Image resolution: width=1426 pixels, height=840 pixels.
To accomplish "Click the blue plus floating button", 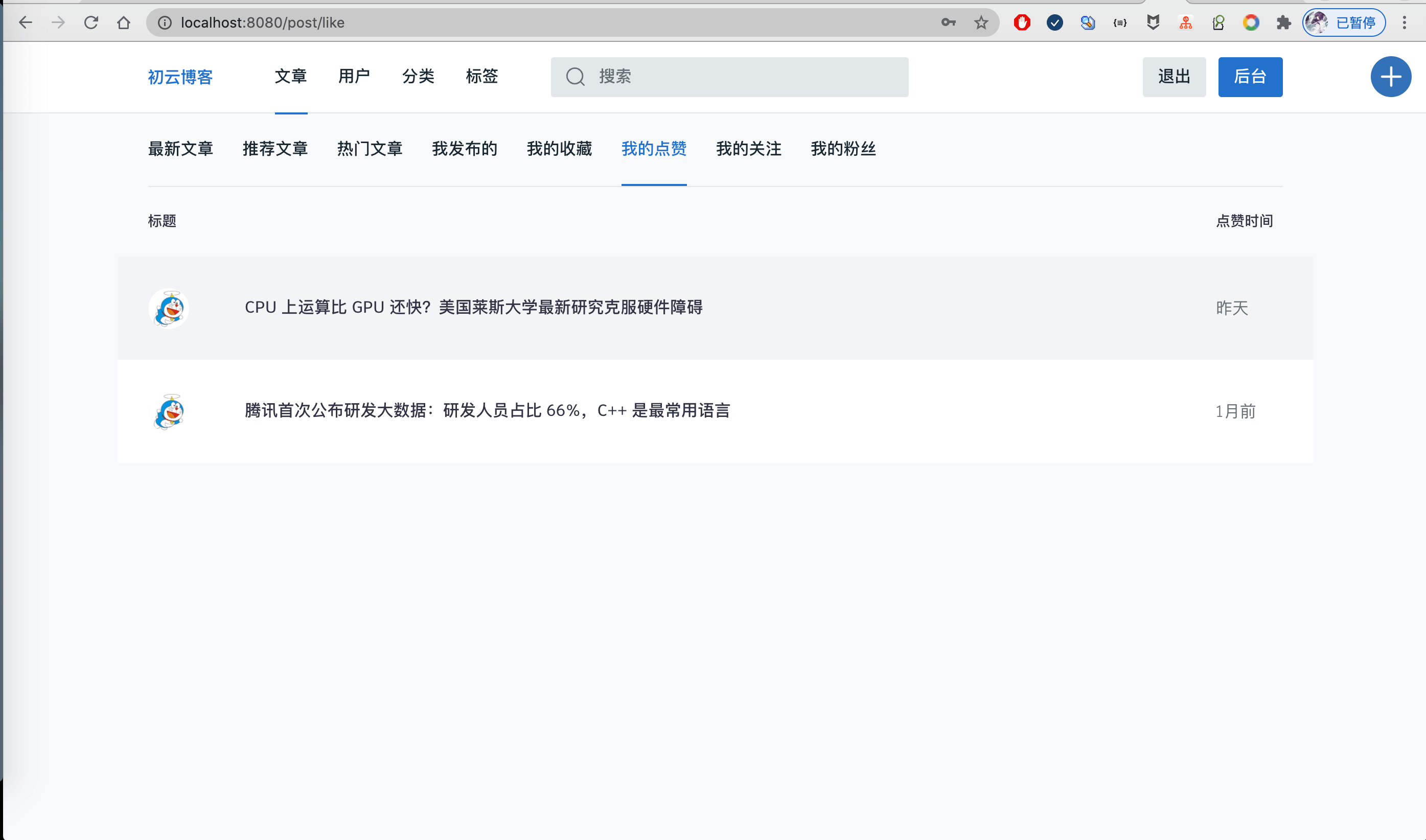I will (1390, 77).
